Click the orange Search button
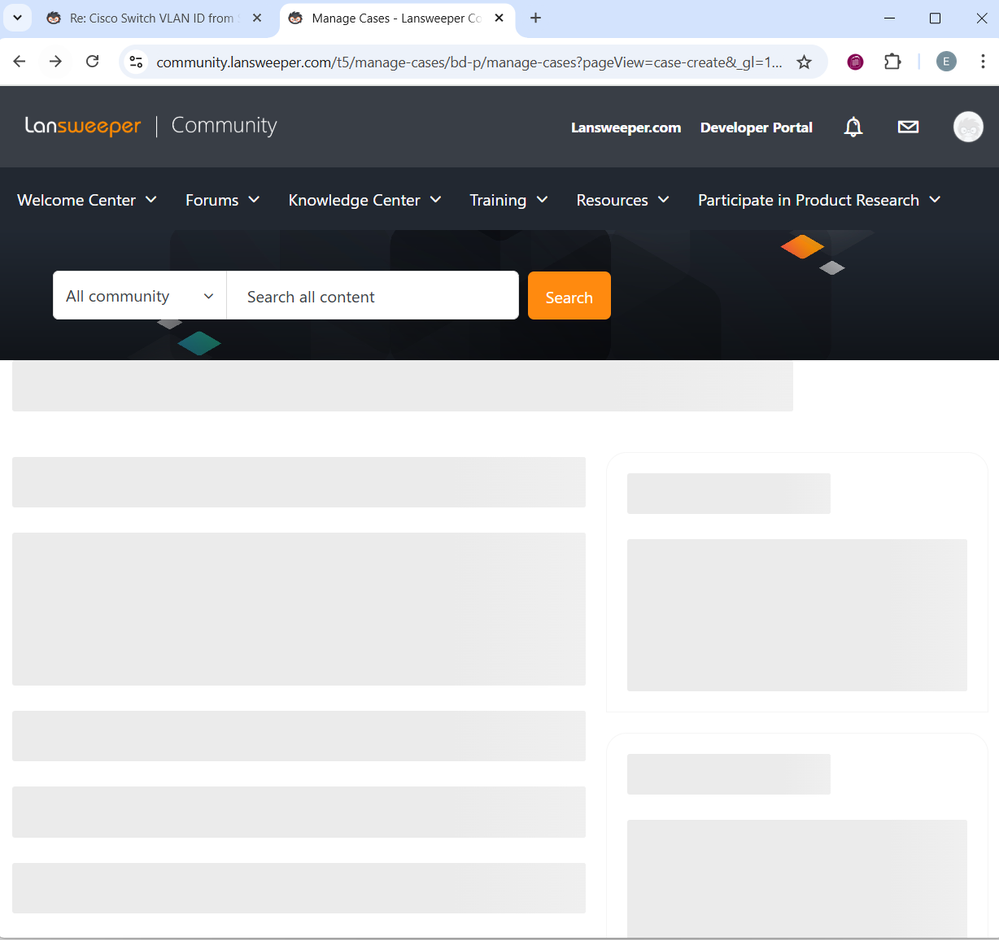The image size is (999, 940). (569, 297)
